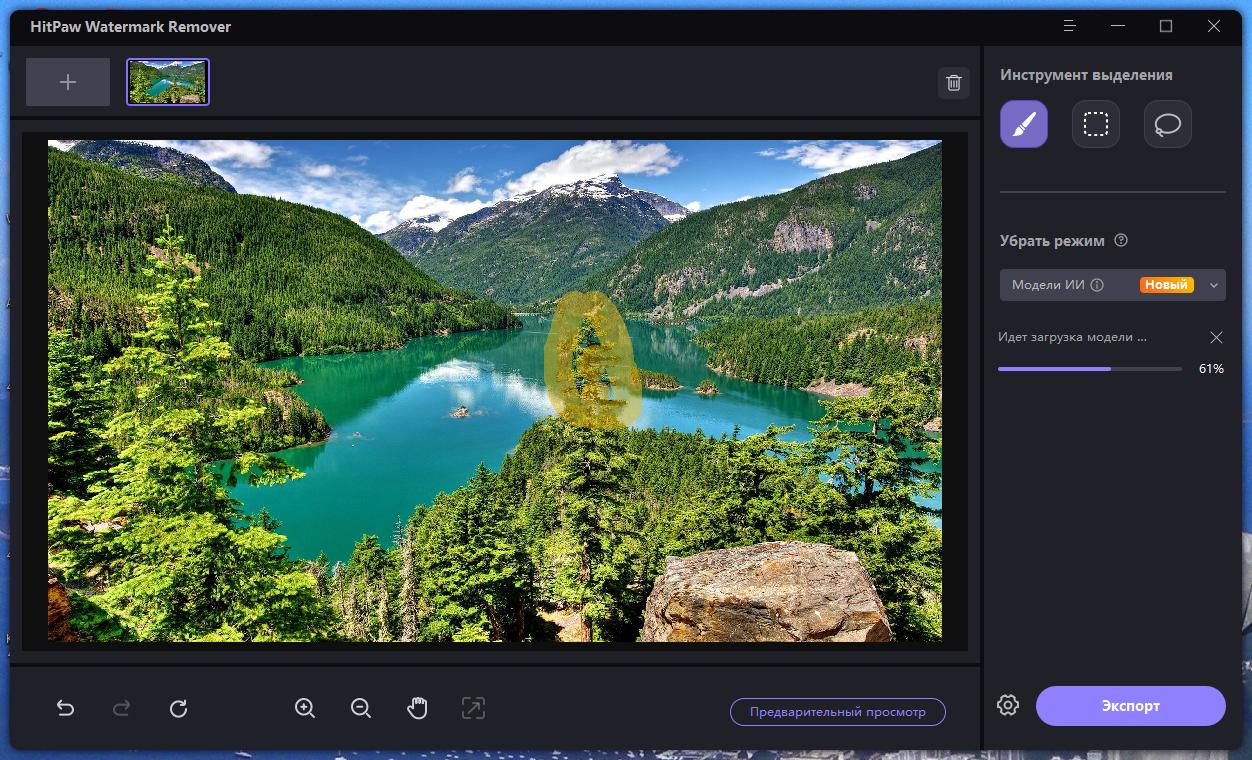
Task: Zoom in on the image
Action: click(x=305, y=708)
